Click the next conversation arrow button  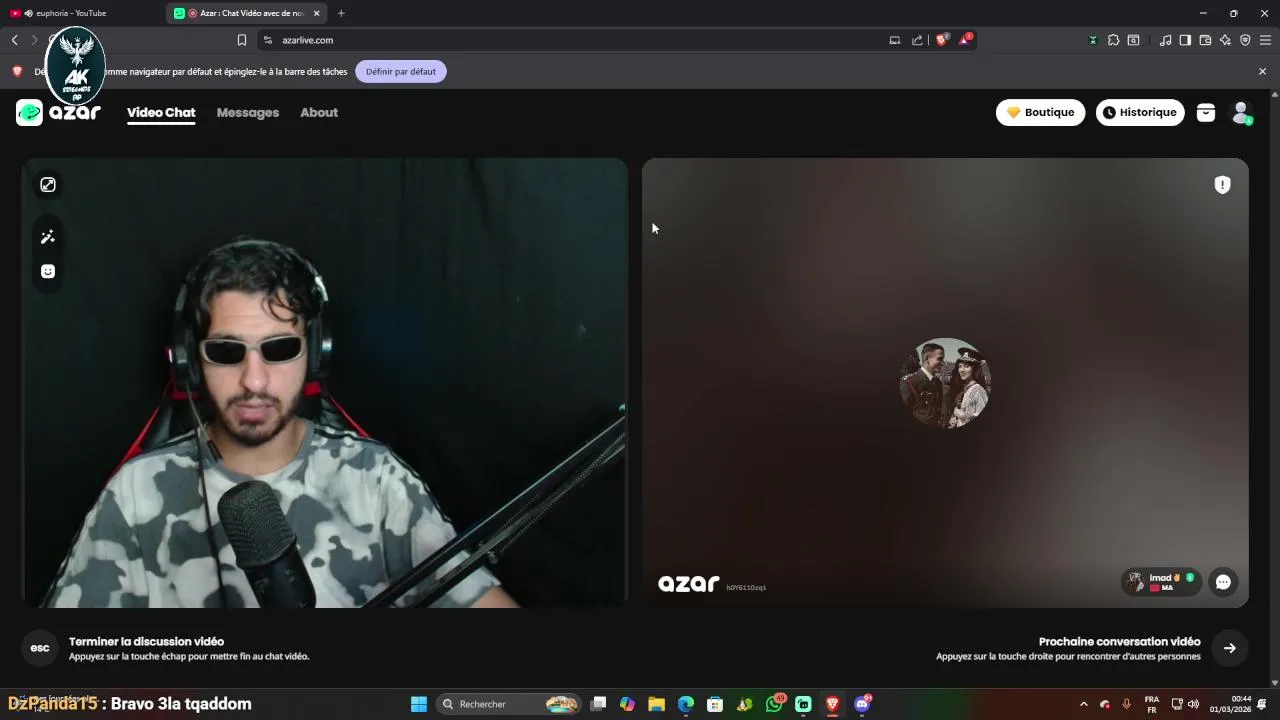[x=1229, y=648]
